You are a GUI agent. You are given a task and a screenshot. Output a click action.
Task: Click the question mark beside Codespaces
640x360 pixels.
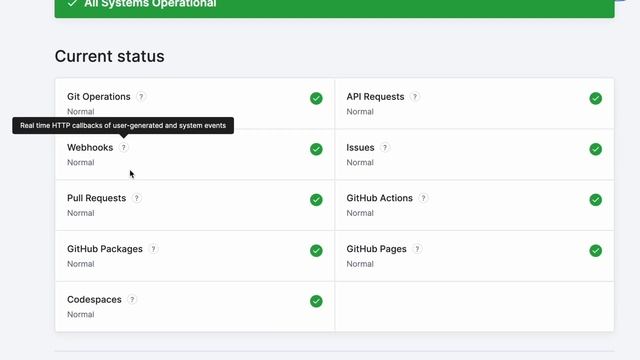[132, 300]
